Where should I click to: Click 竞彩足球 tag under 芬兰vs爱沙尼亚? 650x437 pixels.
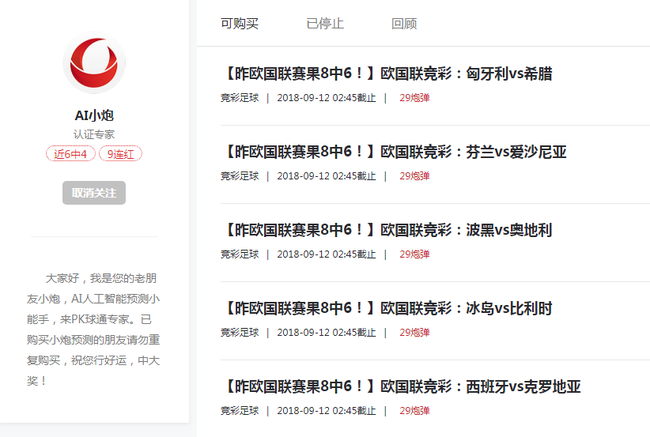pyautogui.click(x=240, y=176)
